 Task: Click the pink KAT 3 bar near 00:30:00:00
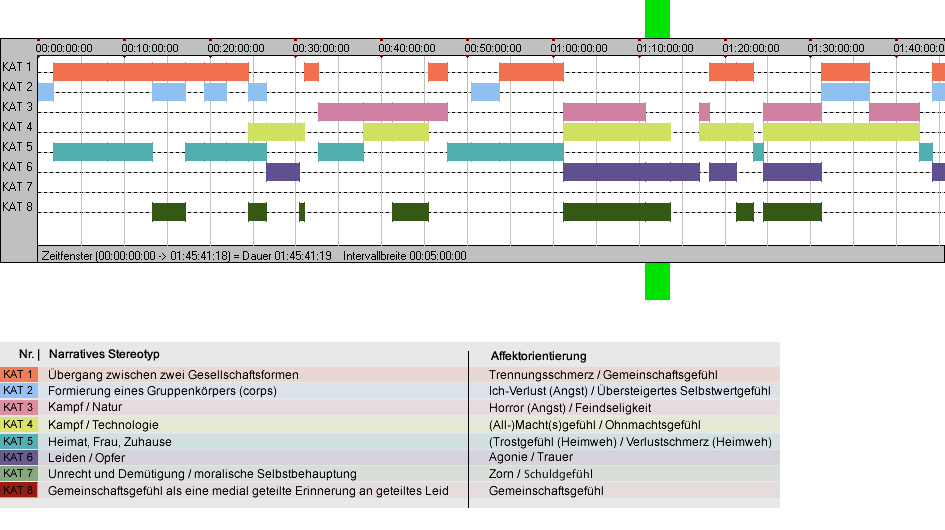383,112
